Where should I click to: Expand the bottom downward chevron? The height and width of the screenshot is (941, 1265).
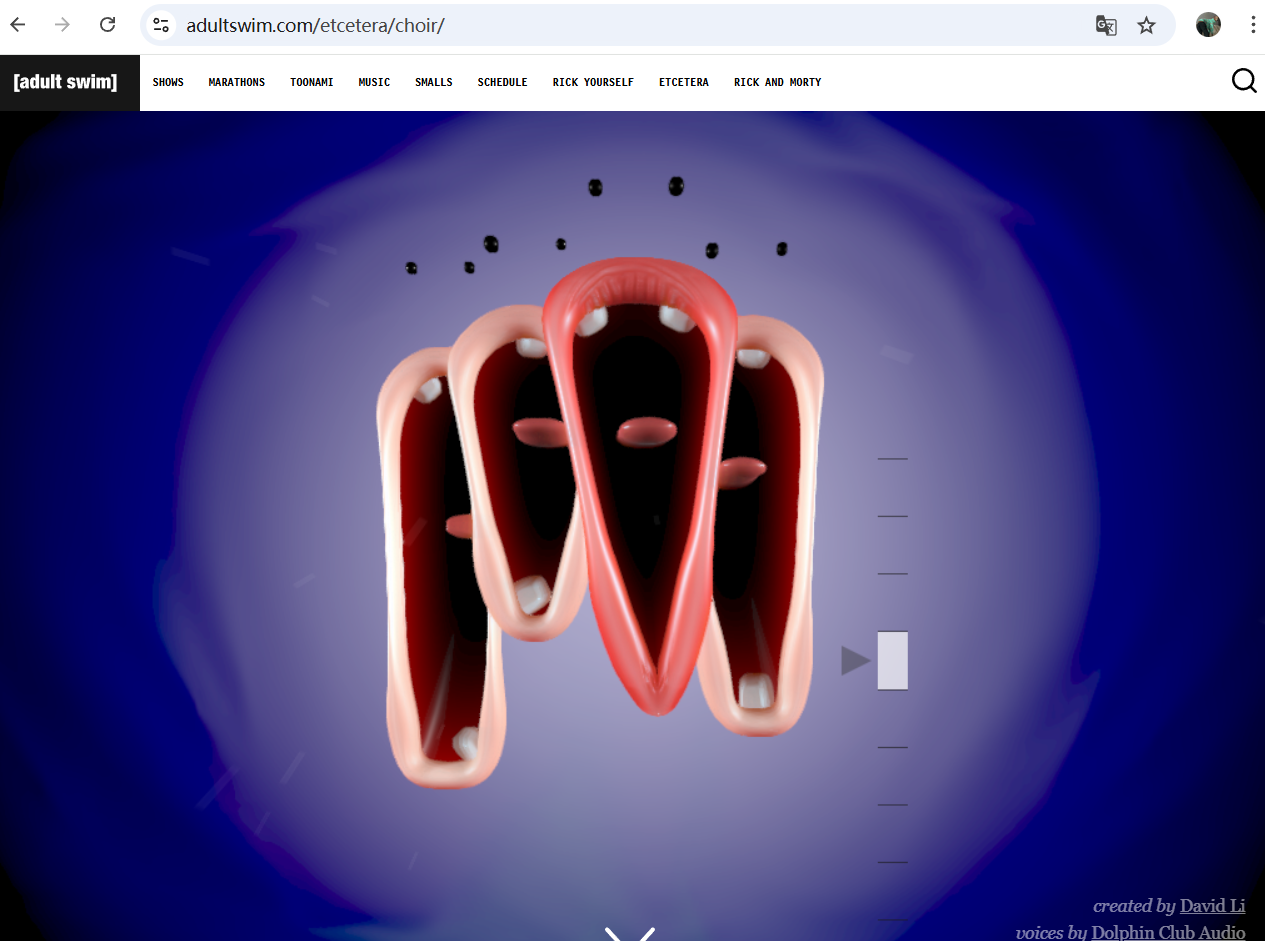[630, 933]
